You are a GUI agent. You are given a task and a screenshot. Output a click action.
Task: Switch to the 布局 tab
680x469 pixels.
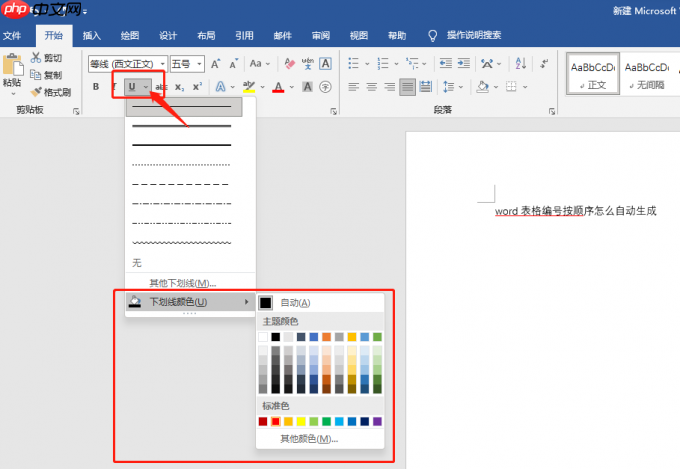click(x=206, y=36)
